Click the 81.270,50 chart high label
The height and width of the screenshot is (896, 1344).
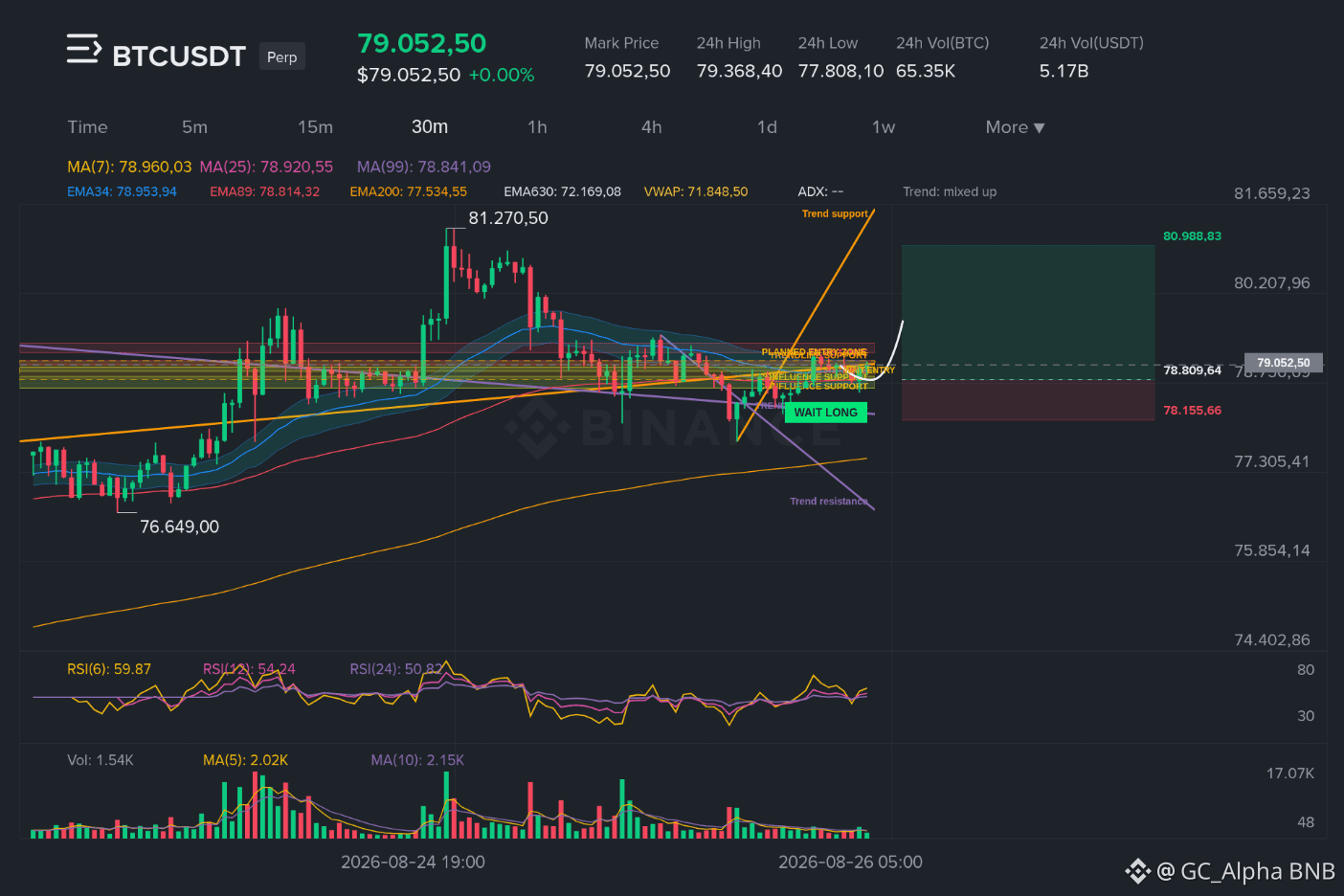(x=508, y=218)
